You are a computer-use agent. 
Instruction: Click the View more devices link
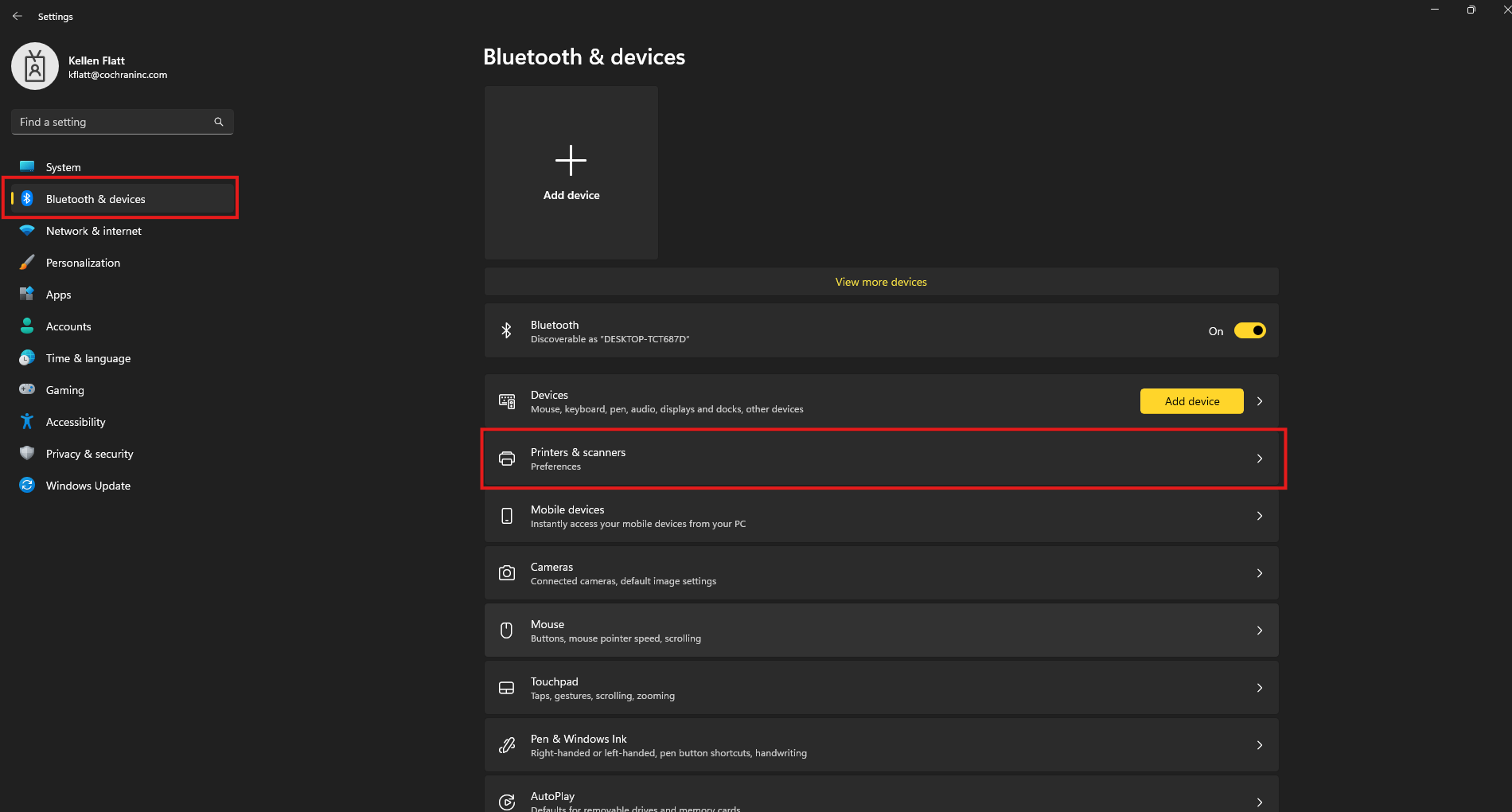point(881,282)
